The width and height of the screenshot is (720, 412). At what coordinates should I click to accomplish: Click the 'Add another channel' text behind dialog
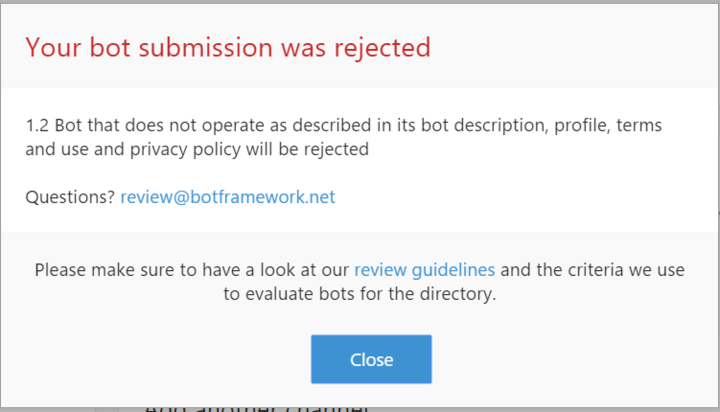point(255,407)
